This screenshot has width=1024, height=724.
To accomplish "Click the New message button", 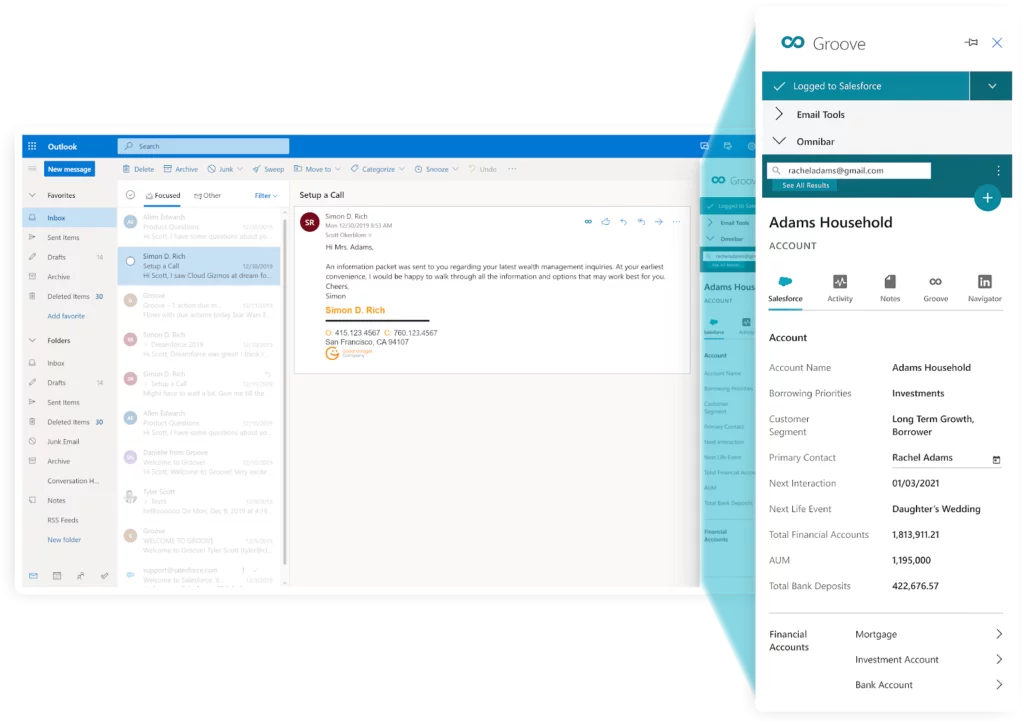I will (69, 169).
